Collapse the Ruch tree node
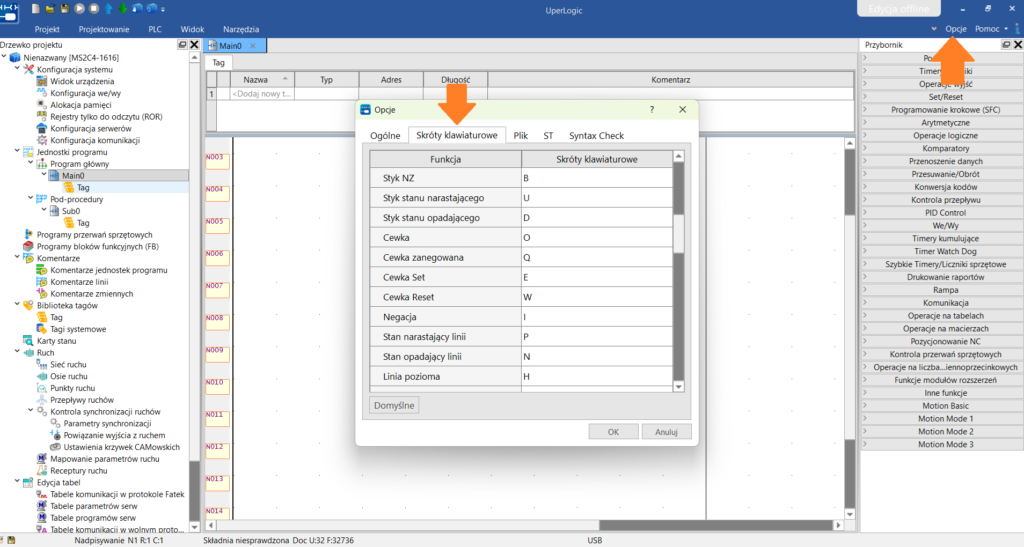Screen dimensions: 1024x547 tap(18, 352)
